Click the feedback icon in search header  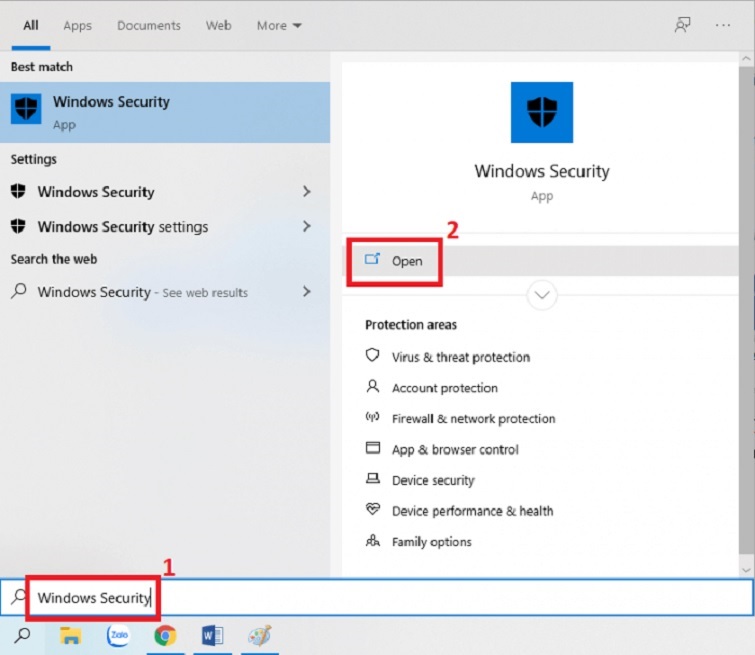[683, 25]
